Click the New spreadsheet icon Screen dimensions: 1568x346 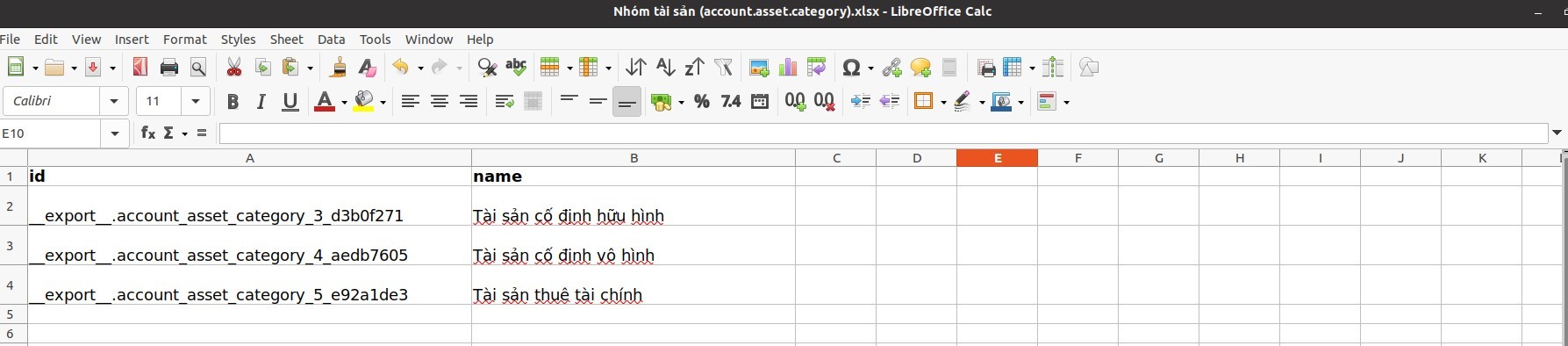click(x=15, y=68)
